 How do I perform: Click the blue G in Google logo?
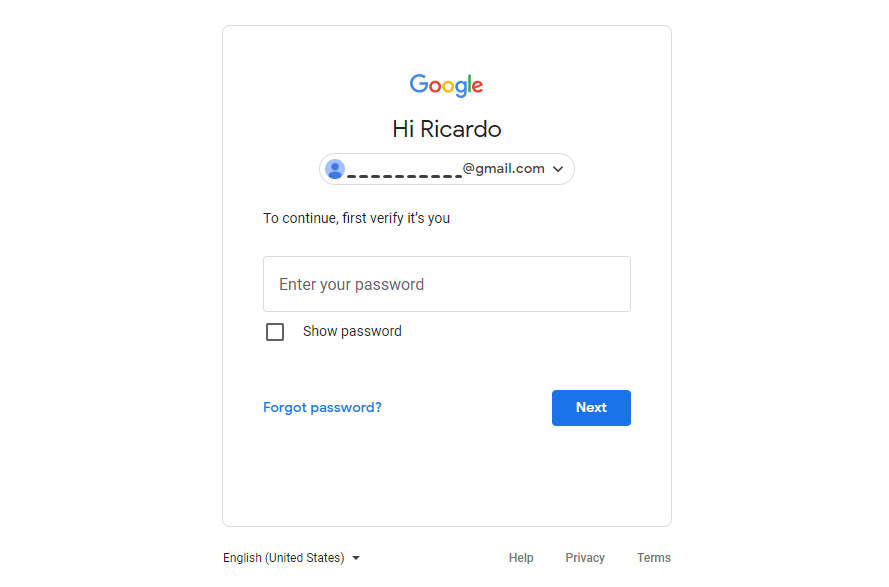click(x=418, y=84)
